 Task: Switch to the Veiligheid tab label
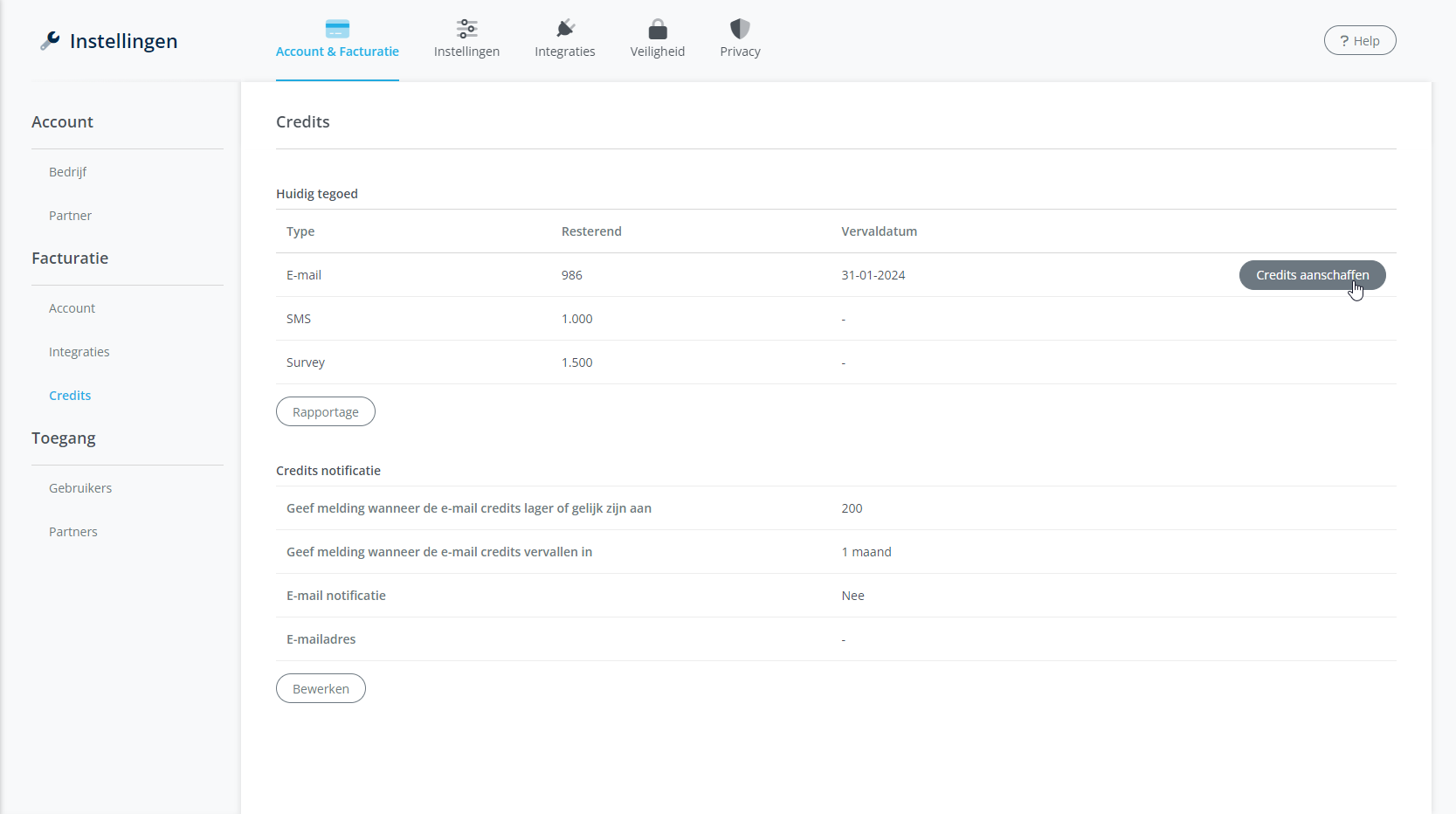coord(658,52)
